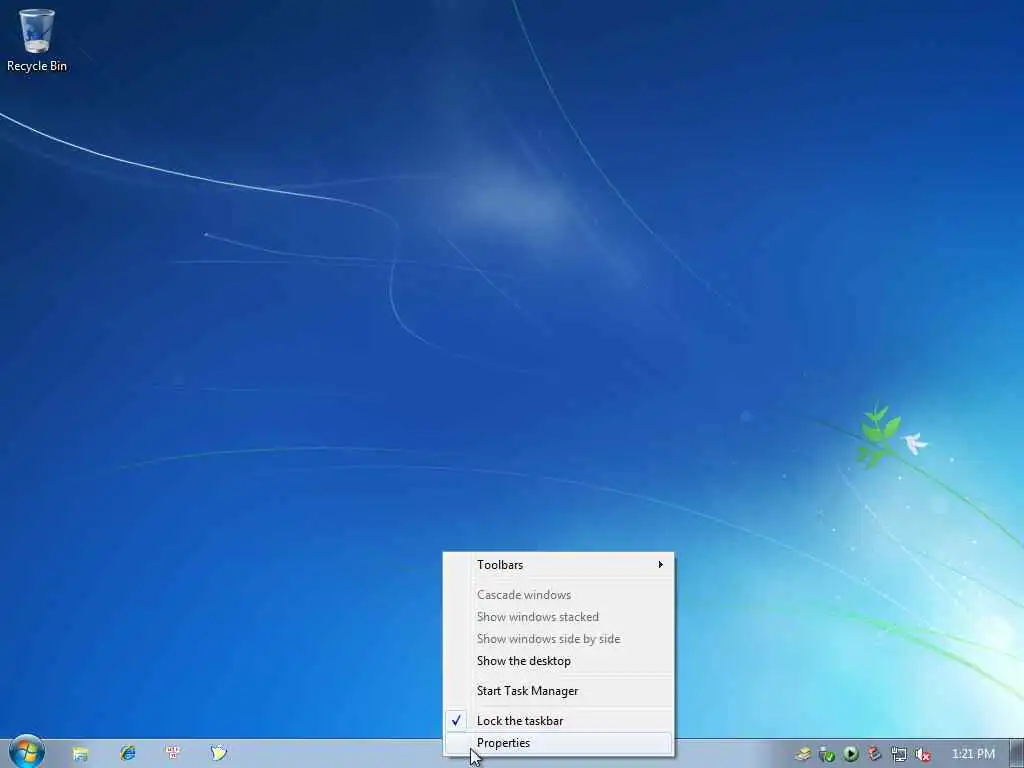The height and width of the screenshot is (768, 1024).
Task: Select Show the desktop menu item
Action: [558, 661]
